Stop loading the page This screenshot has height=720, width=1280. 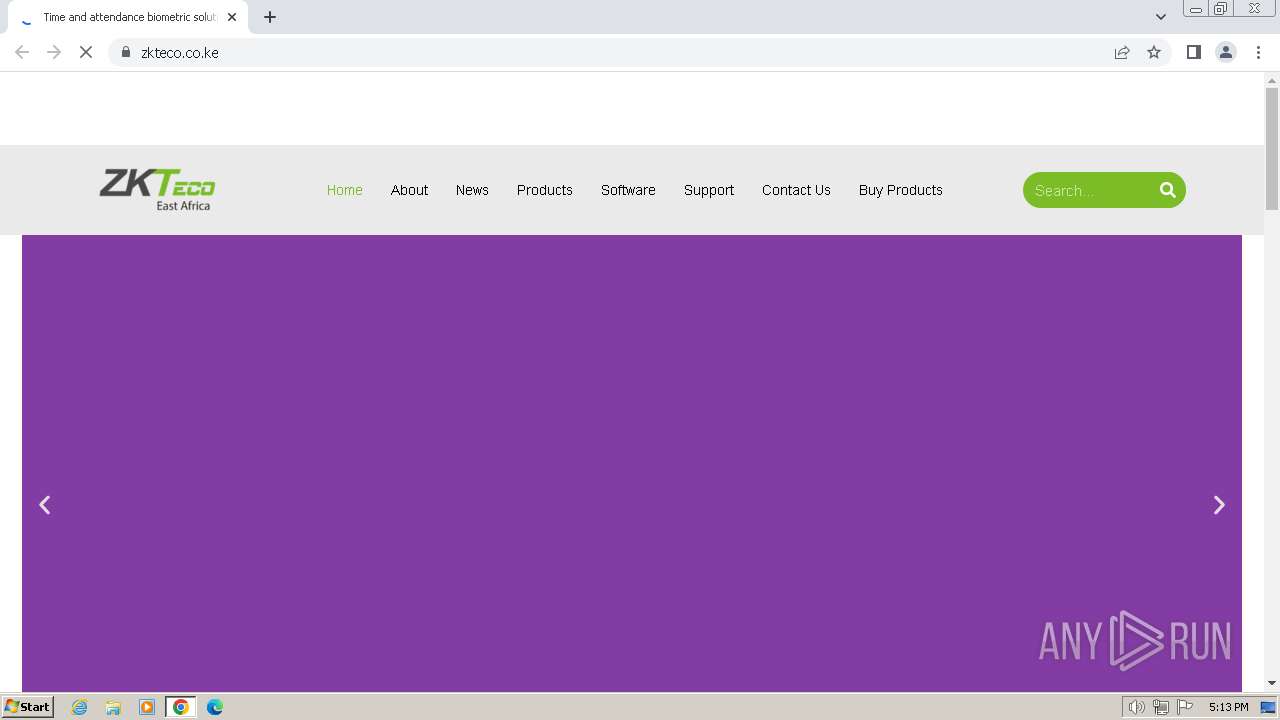pos(86,52)
